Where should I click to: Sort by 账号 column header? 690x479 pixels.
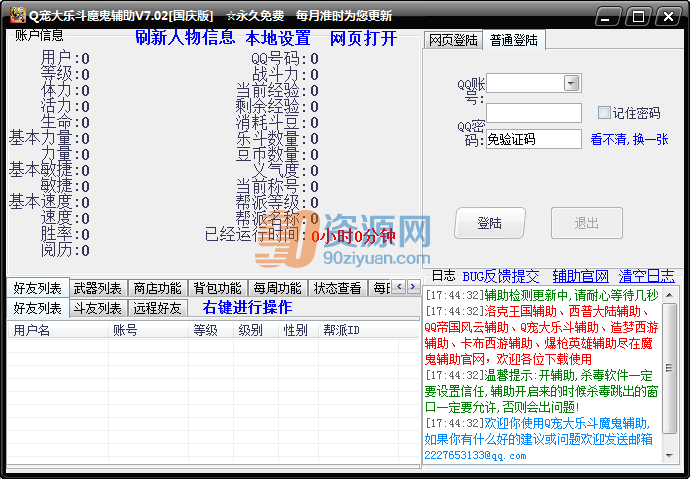click(x=148, y=330)
